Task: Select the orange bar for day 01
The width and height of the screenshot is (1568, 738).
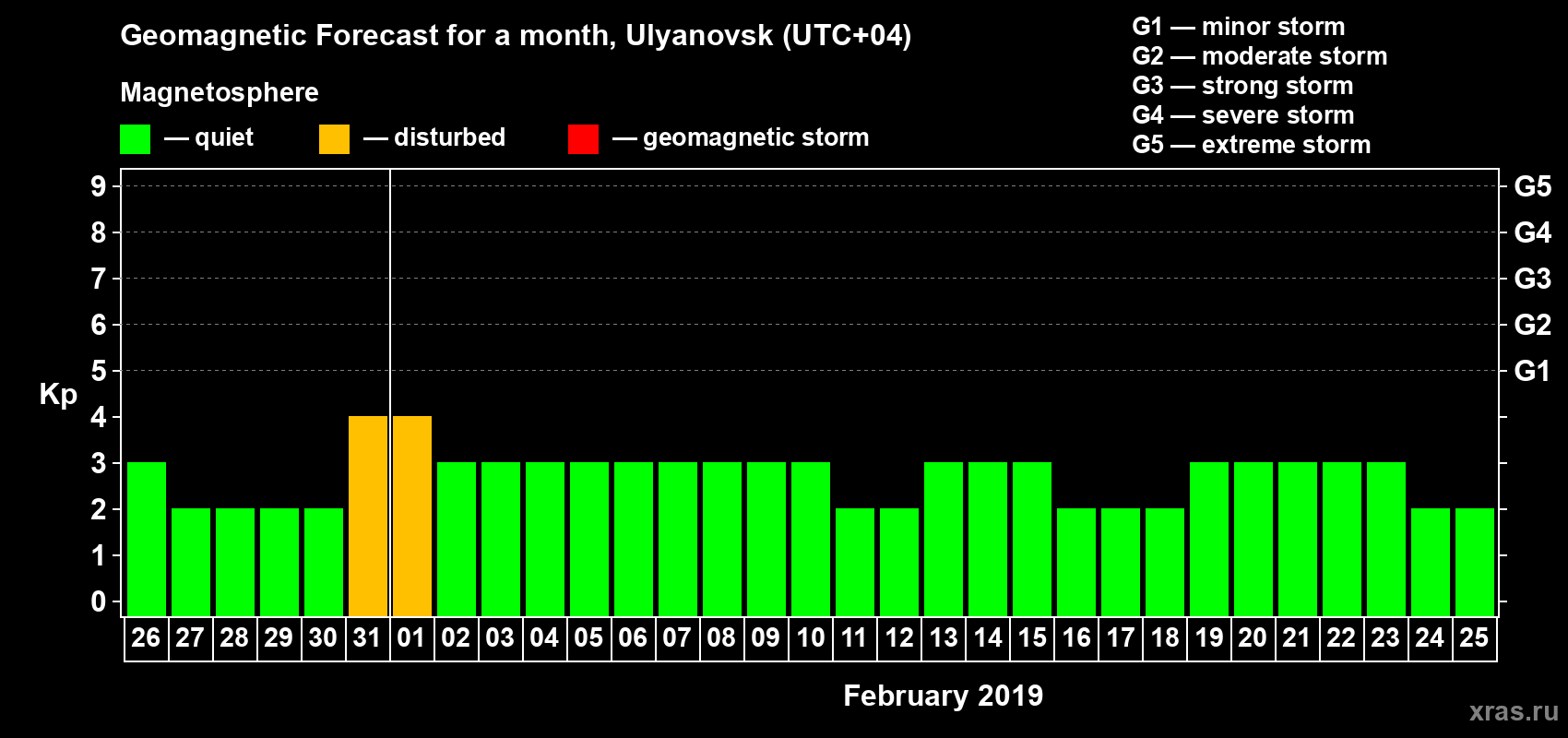Action: tap(412, 516)
